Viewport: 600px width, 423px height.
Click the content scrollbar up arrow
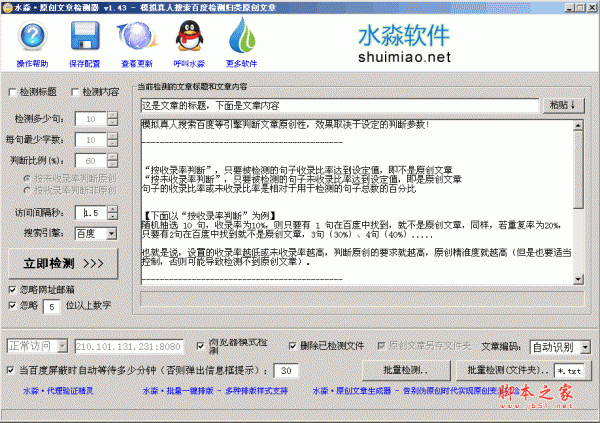coord(578,125)
